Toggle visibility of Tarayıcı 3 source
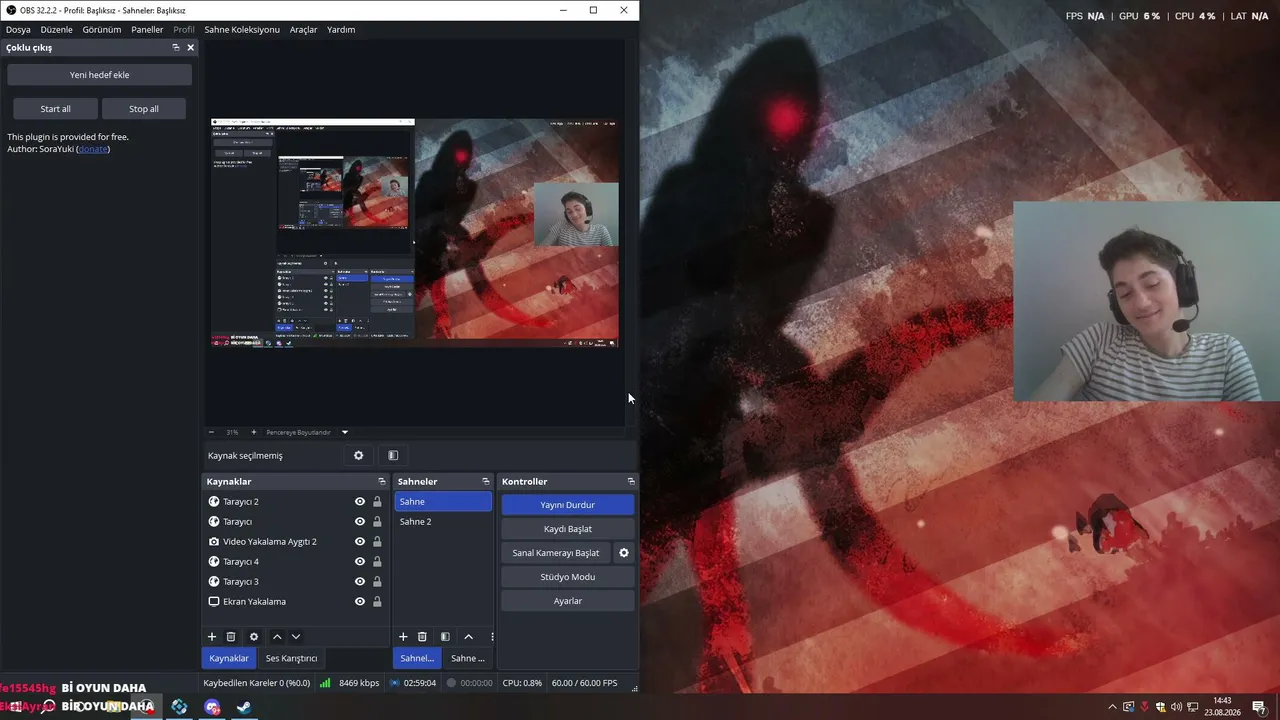The height and width of the screenshot is (720, 1280). (x=360, y=582)
